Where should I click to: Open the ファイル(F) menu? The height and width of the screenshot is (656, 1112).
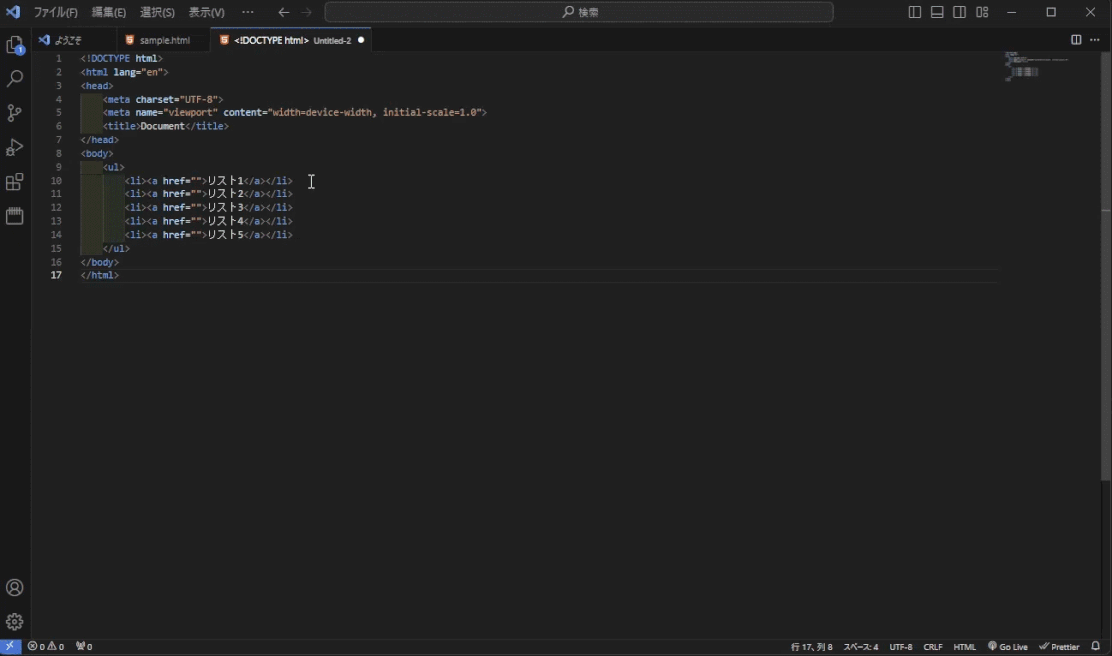click(55, 12)
